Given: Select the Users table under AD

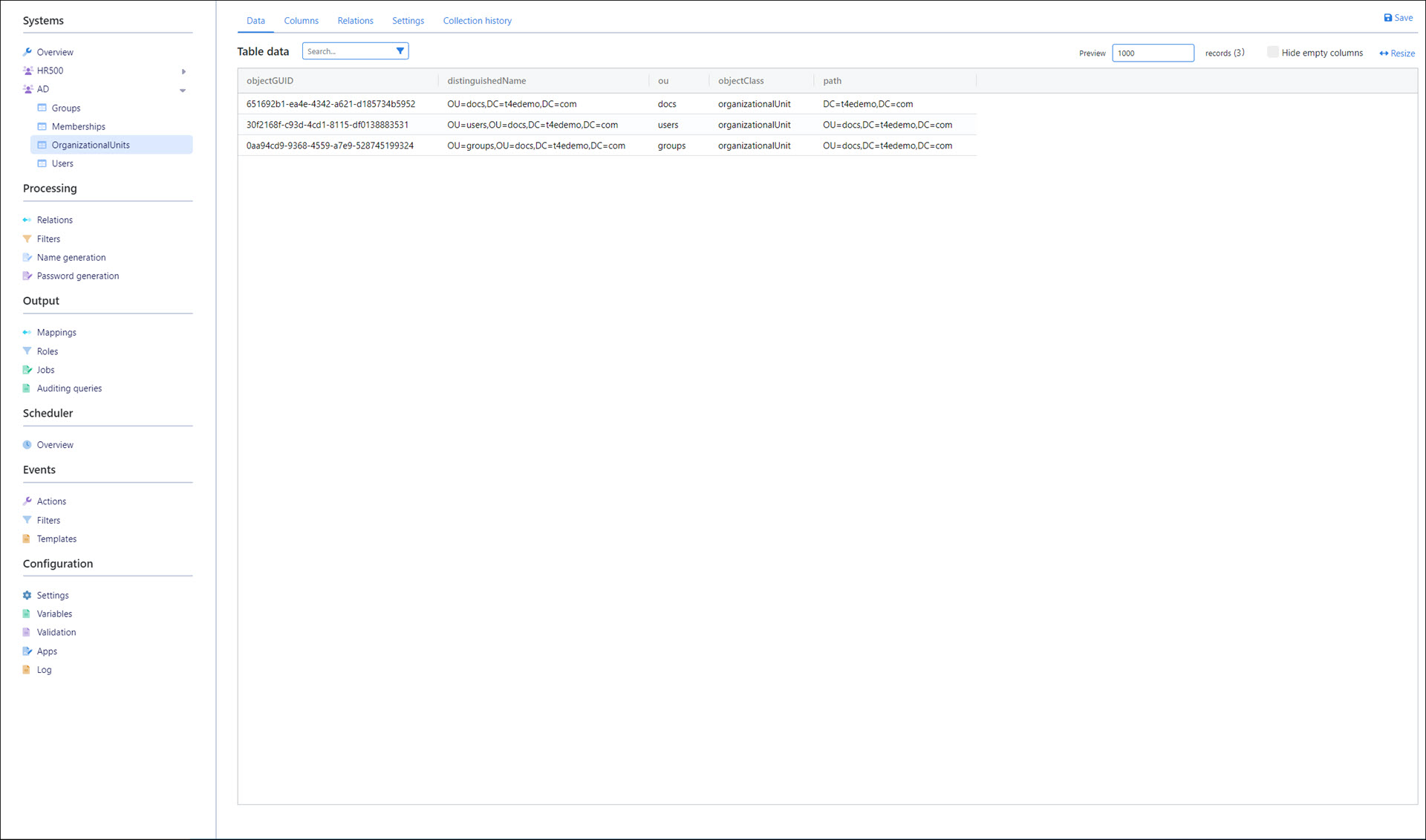Looking at the screenshot, I should click(x=62, y=163).
